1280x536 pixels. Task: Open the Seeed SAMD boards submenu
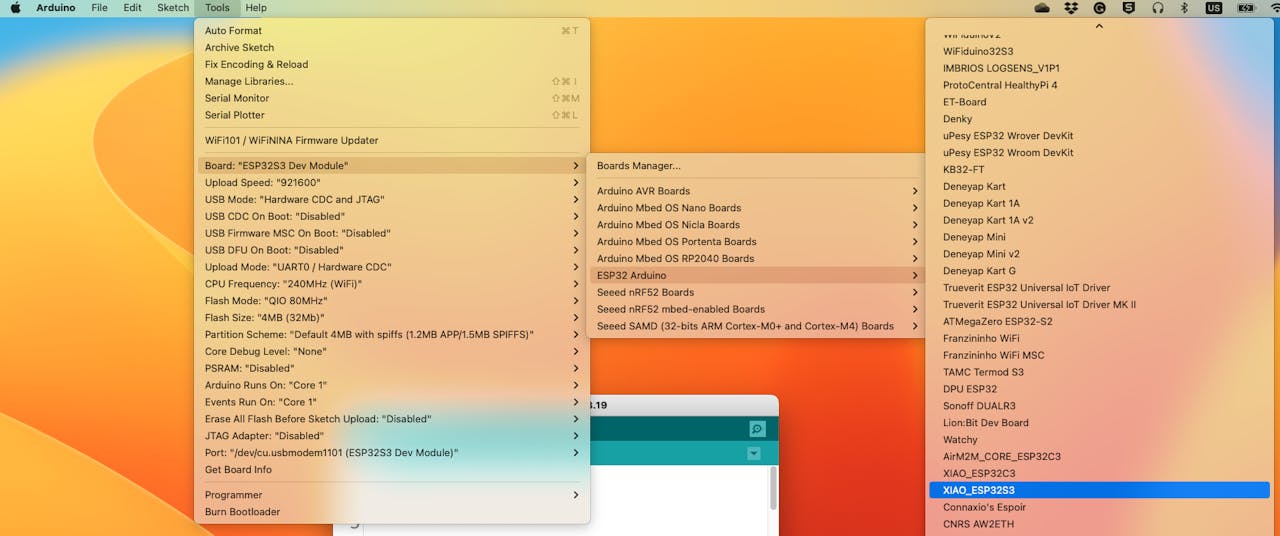pos(757,326)
